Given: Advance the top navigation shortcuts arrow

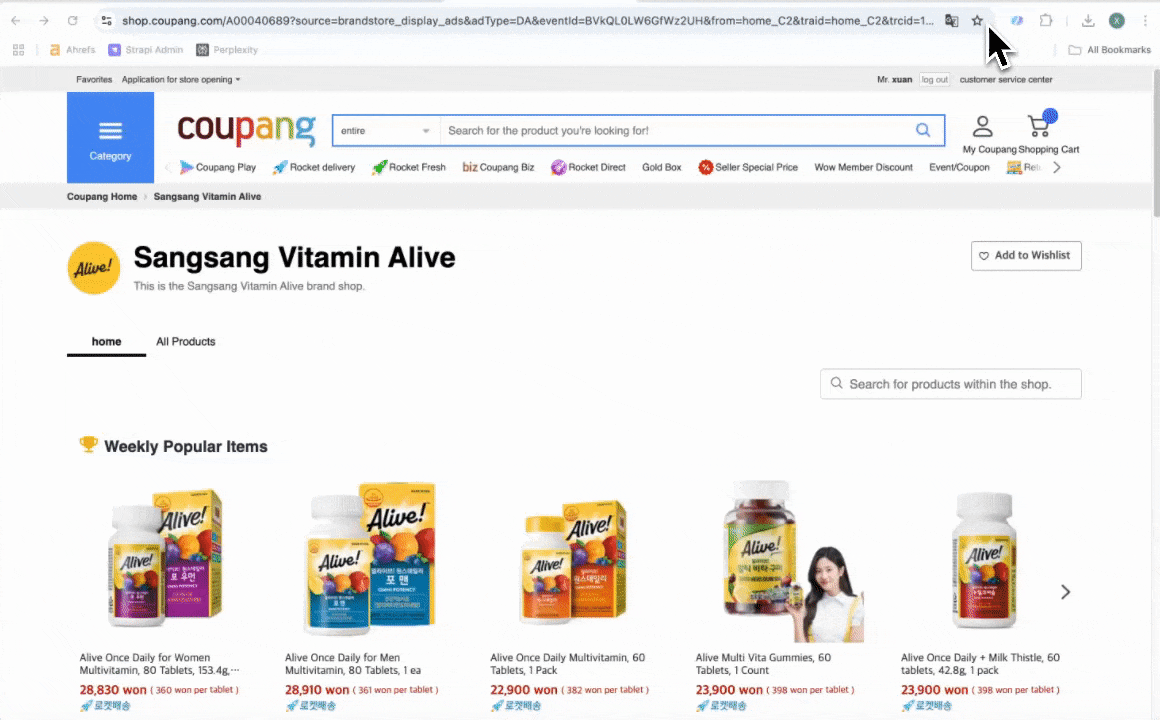Looking at the screenshot, I should pos(1056,167).
